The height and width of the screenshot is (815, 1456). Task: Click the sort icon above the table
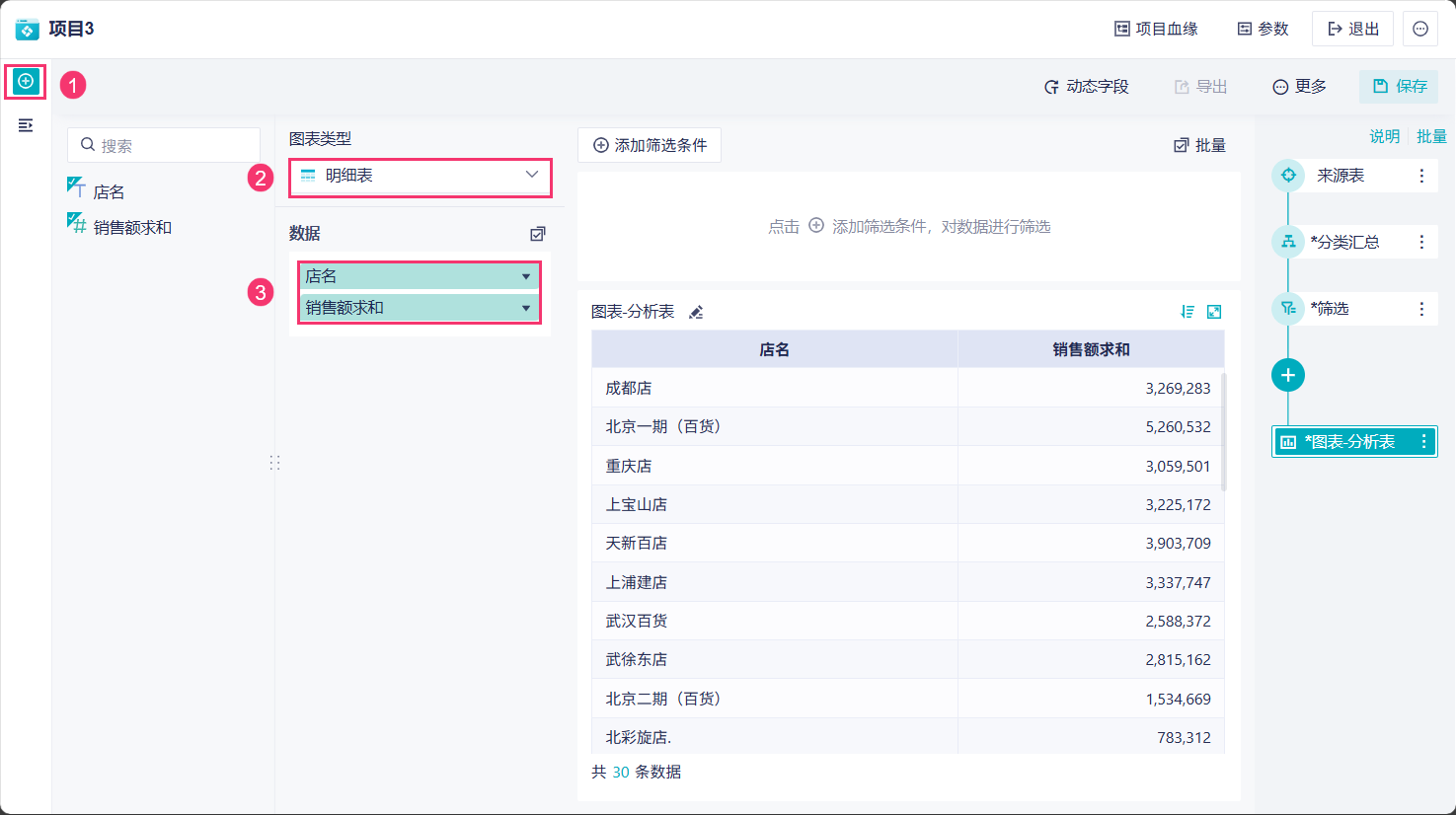1188,312
